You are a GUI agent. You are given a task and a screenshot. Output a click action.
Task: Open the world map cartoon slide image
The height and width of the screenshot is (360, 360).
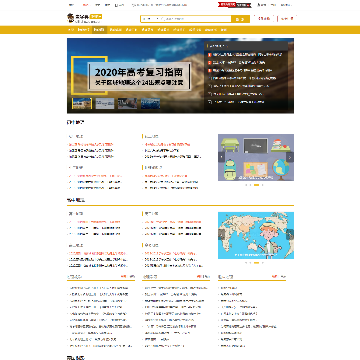click(x=256, y=235)
